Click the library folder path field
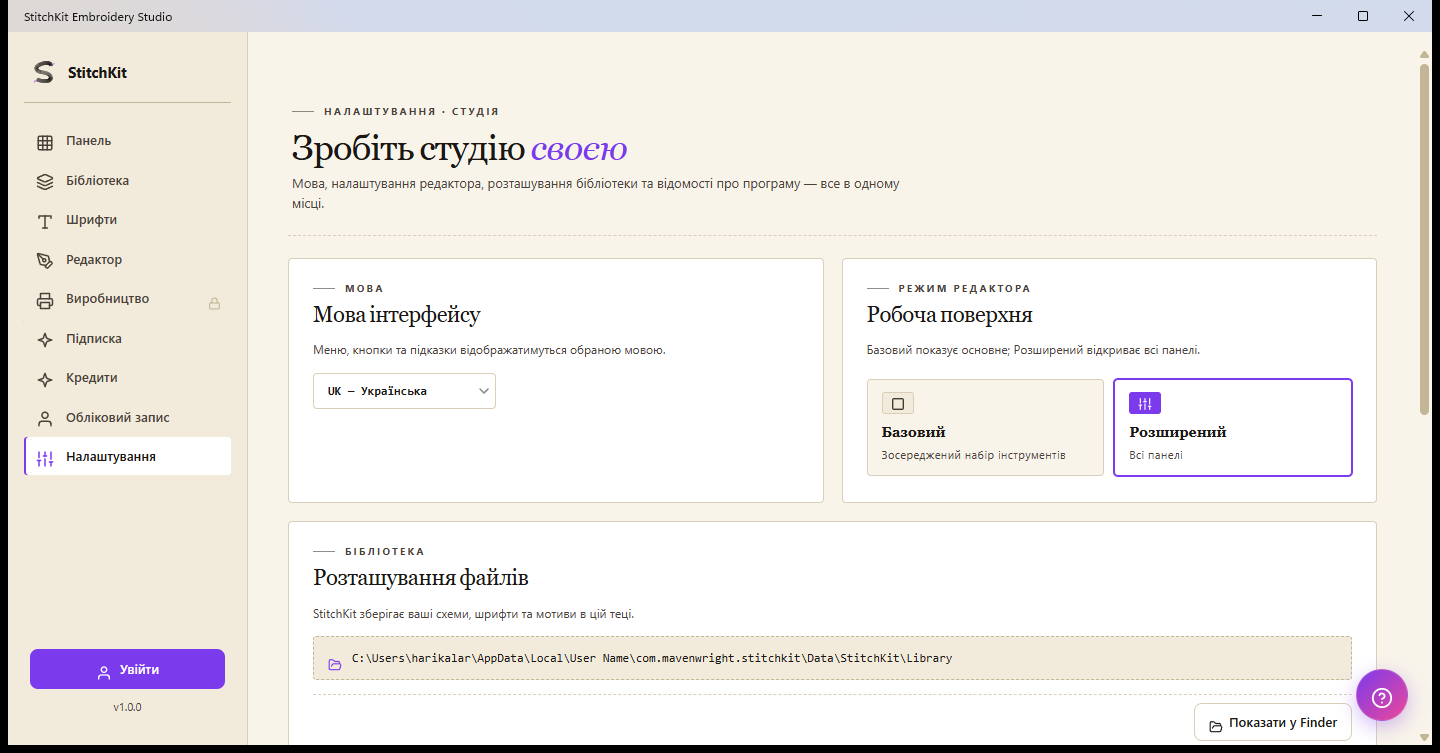Viewport: 1440px width, 753px height. 832,658
